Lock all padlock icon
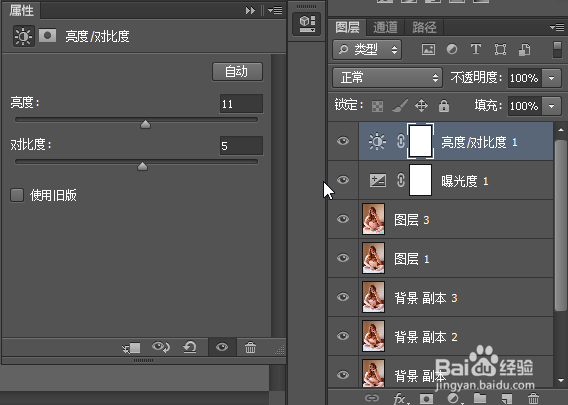This screenshot has height=405, width=568. coord(444,106)
